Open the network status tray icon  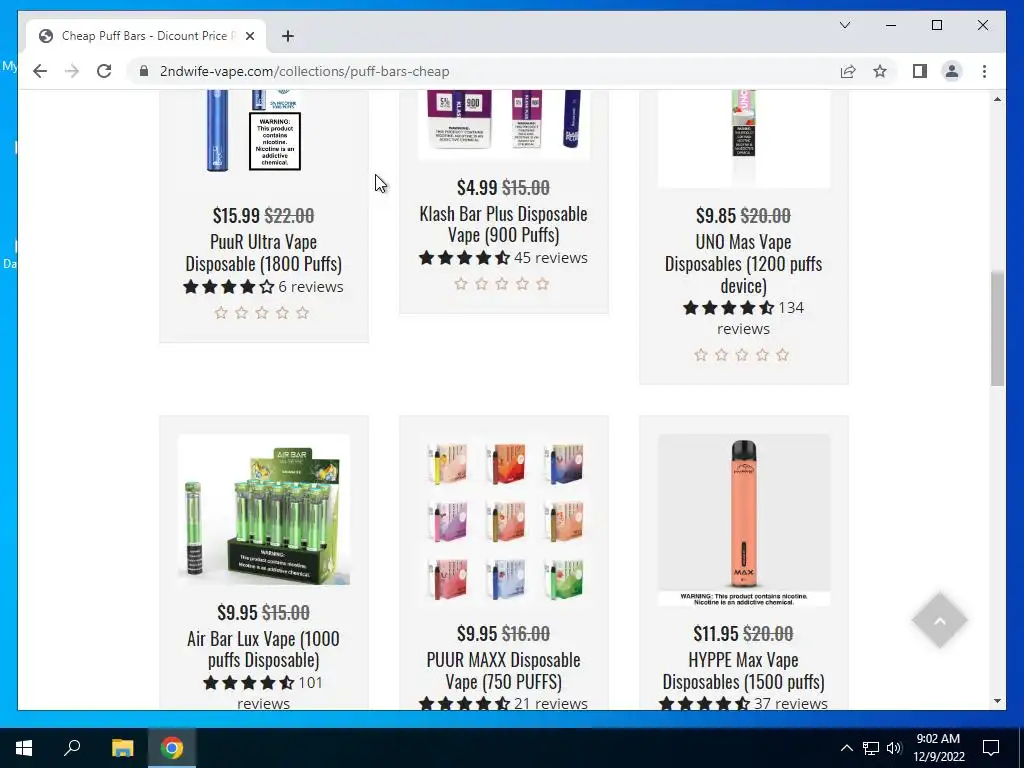[x=871, y=748]
